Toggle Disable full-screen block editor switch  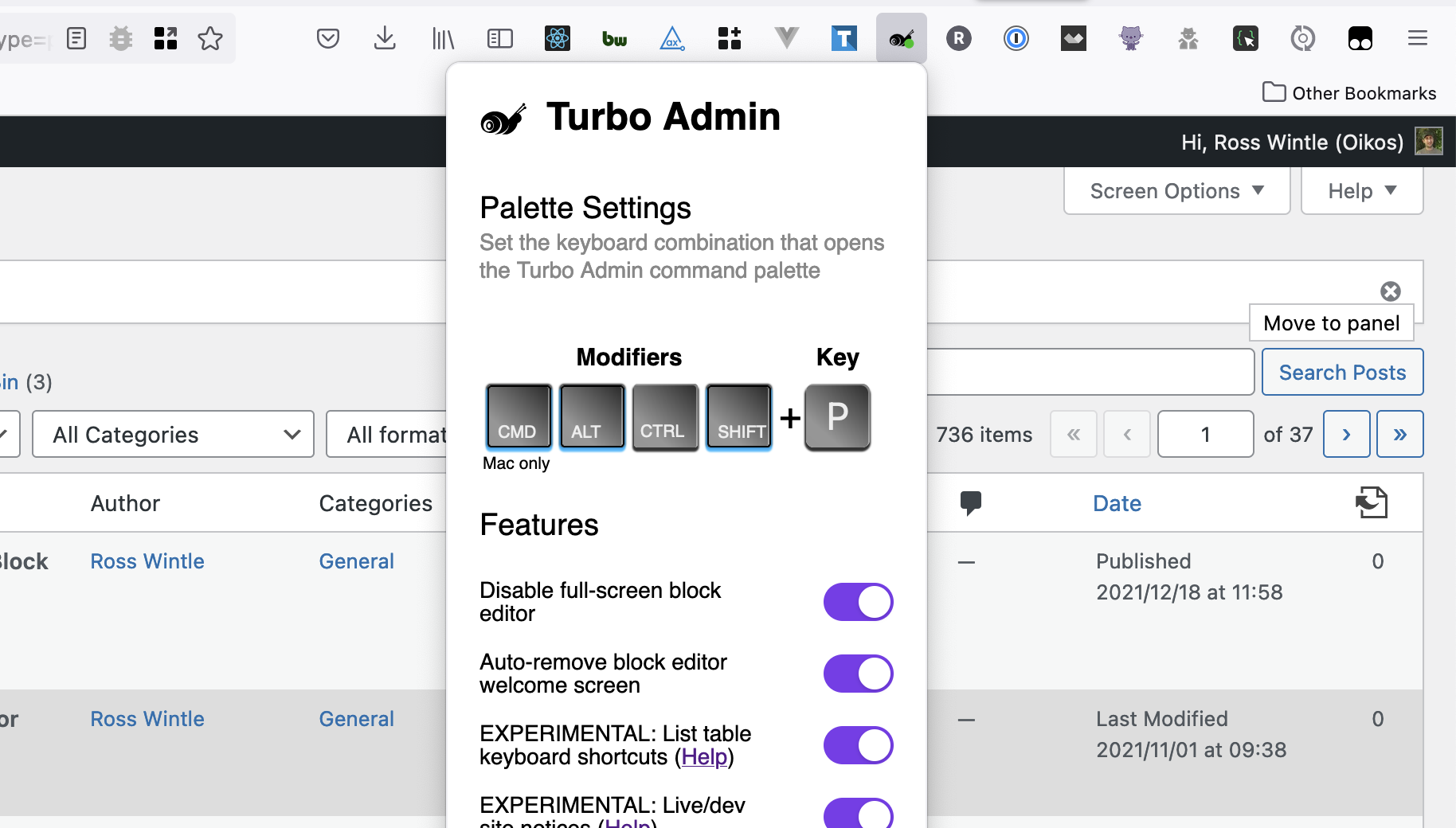point(858,602)
